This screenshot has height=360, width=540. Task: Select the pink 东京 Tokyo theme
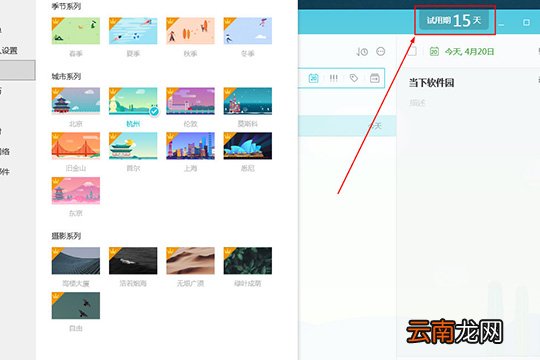tap(76, 191)
